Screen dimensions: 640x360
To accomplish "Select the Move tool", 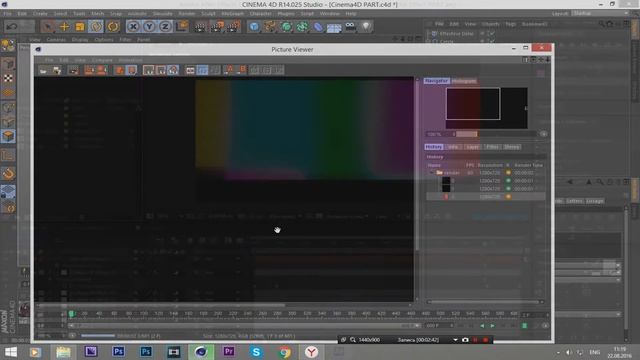I will click(64, 27).
